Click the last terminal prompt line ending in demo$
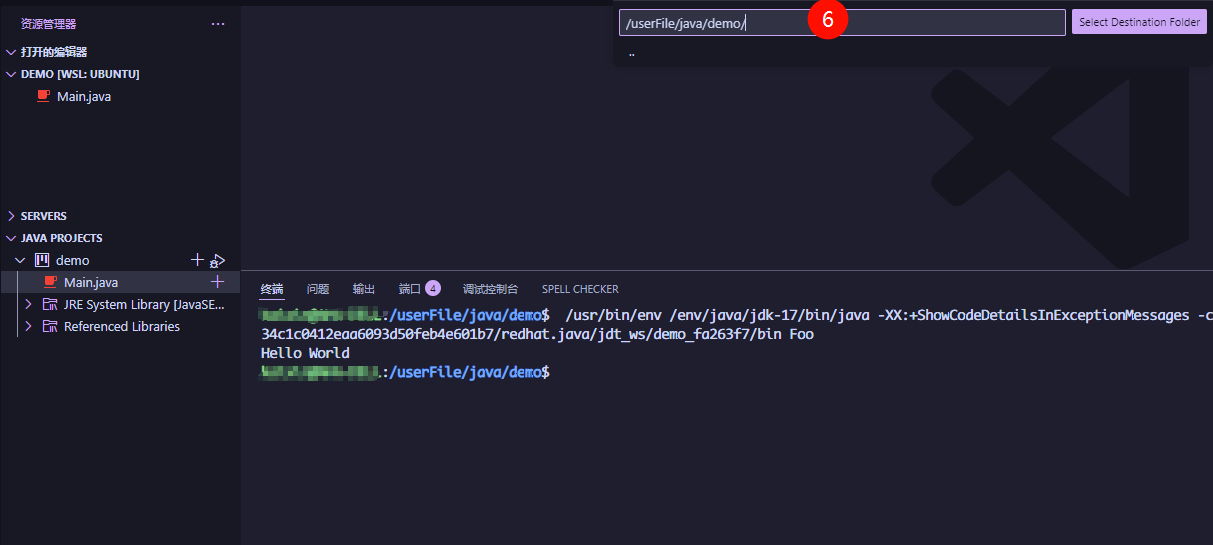1213x545 pixels. [405, 372]
